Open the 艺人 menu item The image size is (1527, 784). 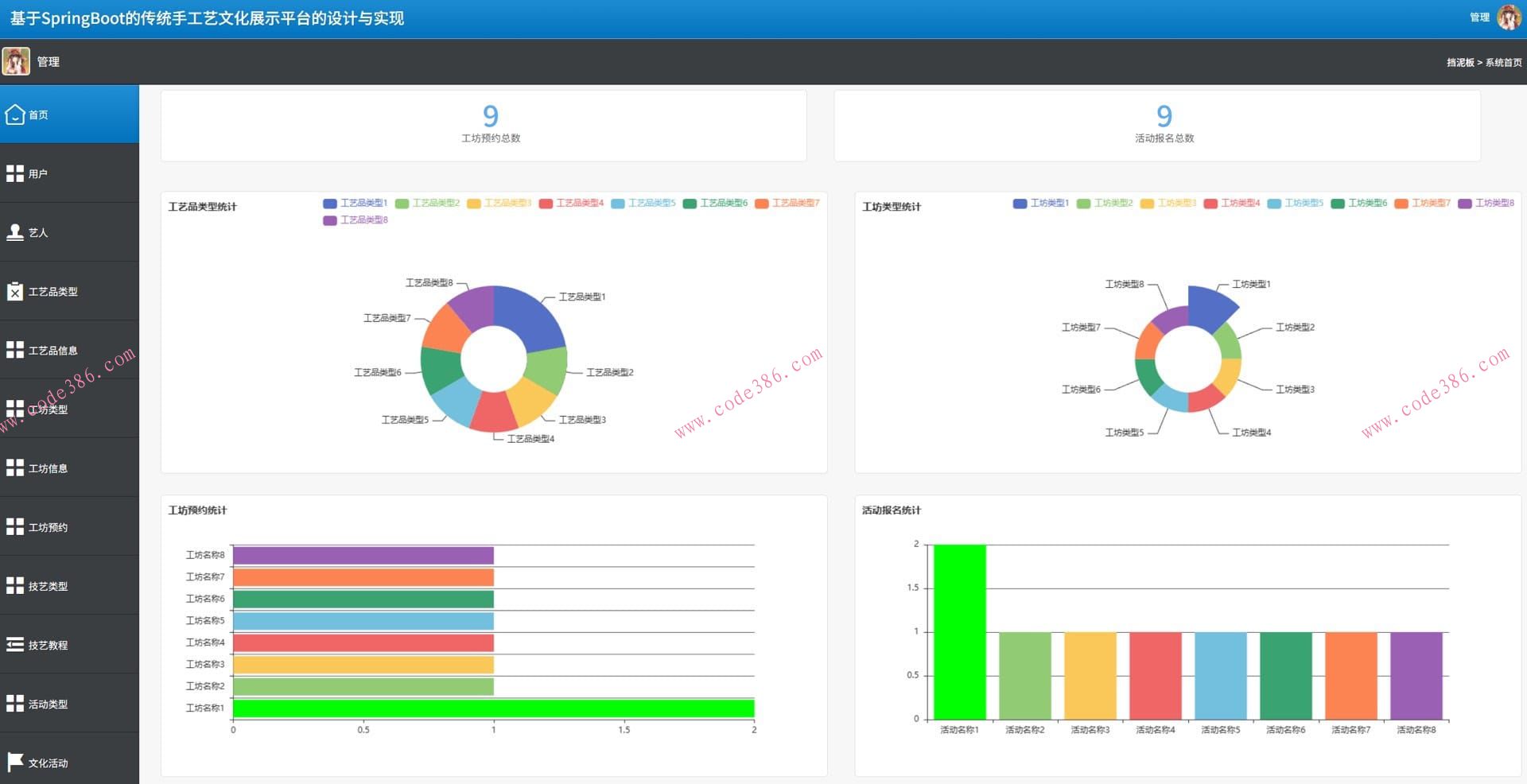click(69, 232)
